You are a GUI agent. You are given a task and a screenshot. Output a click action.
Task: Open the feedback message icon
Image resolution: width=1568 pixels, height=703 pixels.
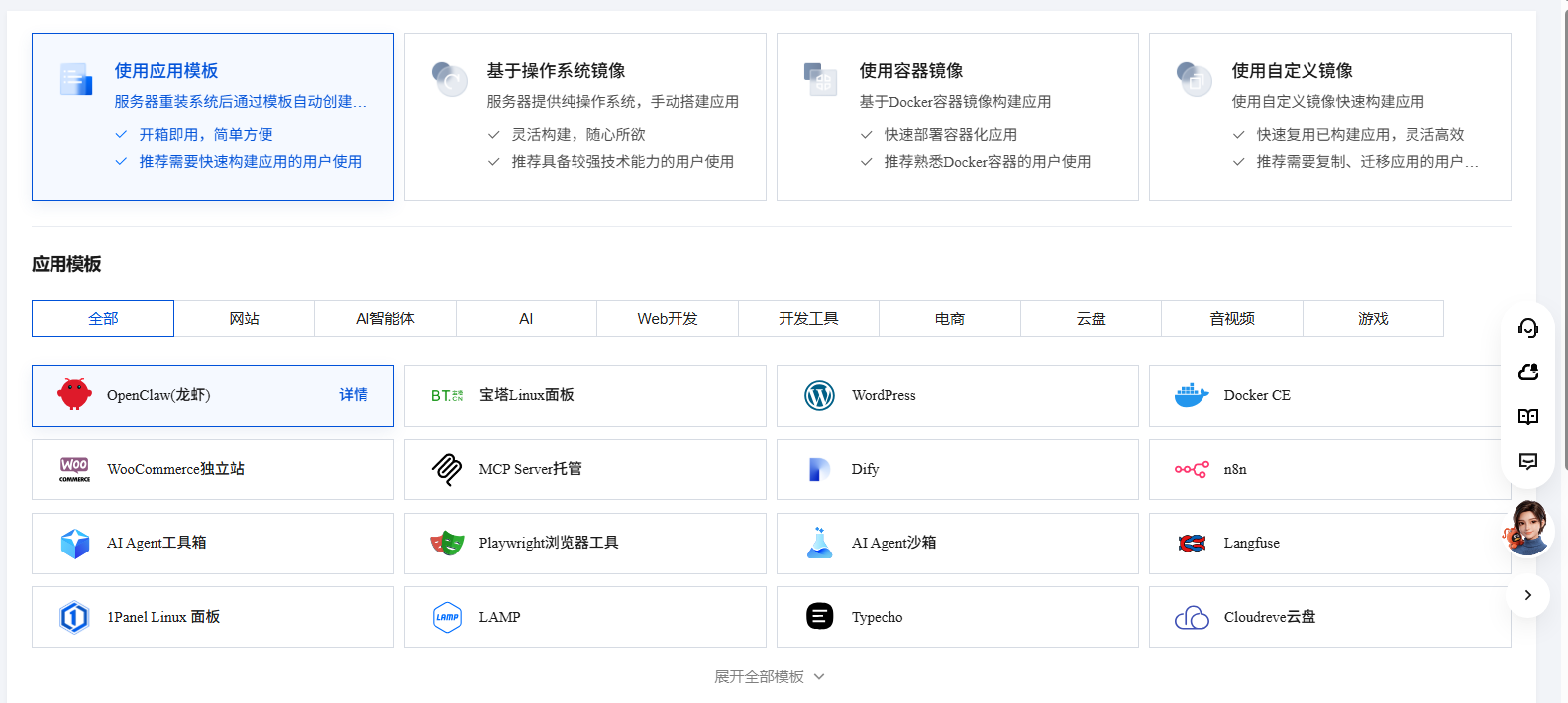click(x=1528, y=461)
